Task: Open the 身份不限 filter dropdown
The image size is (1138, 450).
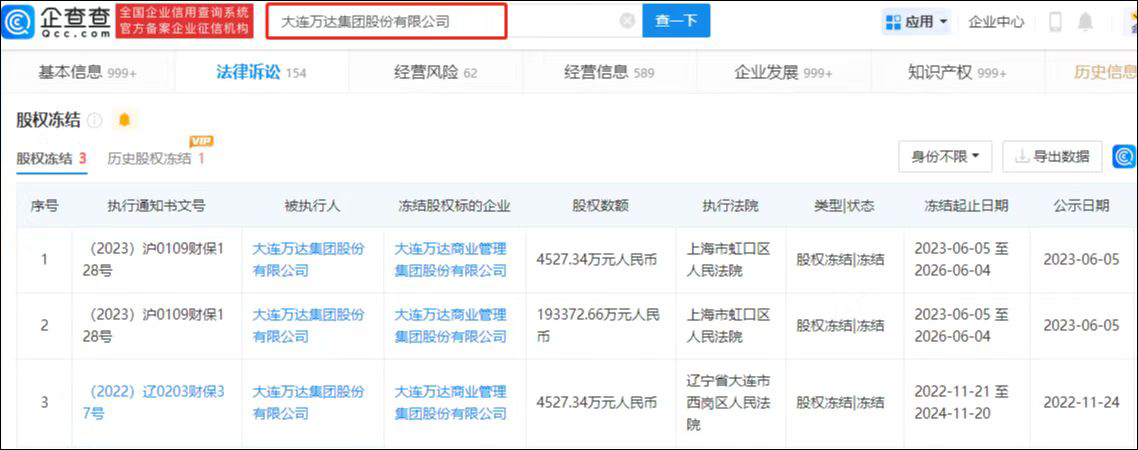Action: coord(945,156)
